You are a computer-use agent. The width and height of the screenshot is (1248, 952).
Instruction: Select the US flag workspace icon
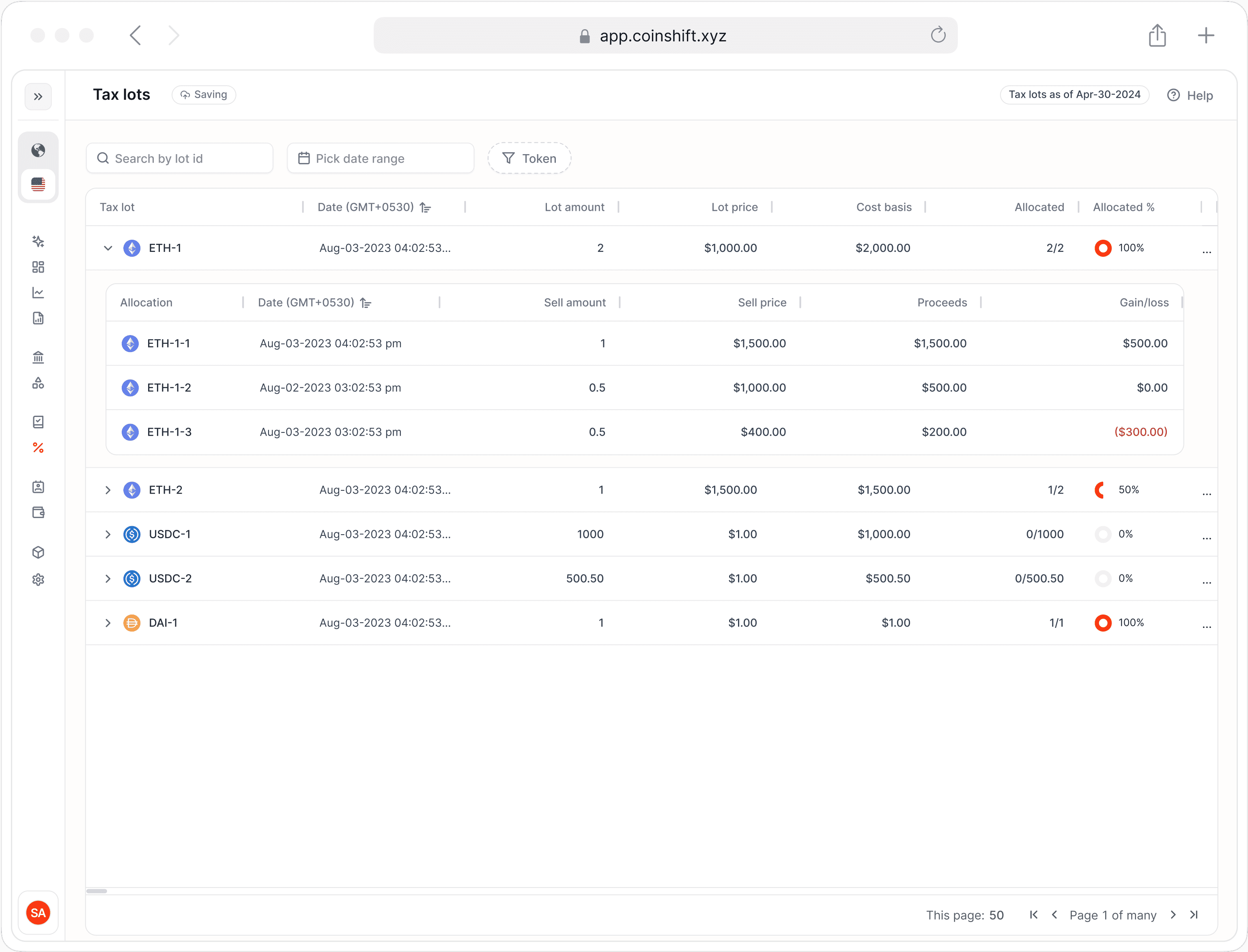(x=38, y=184)
